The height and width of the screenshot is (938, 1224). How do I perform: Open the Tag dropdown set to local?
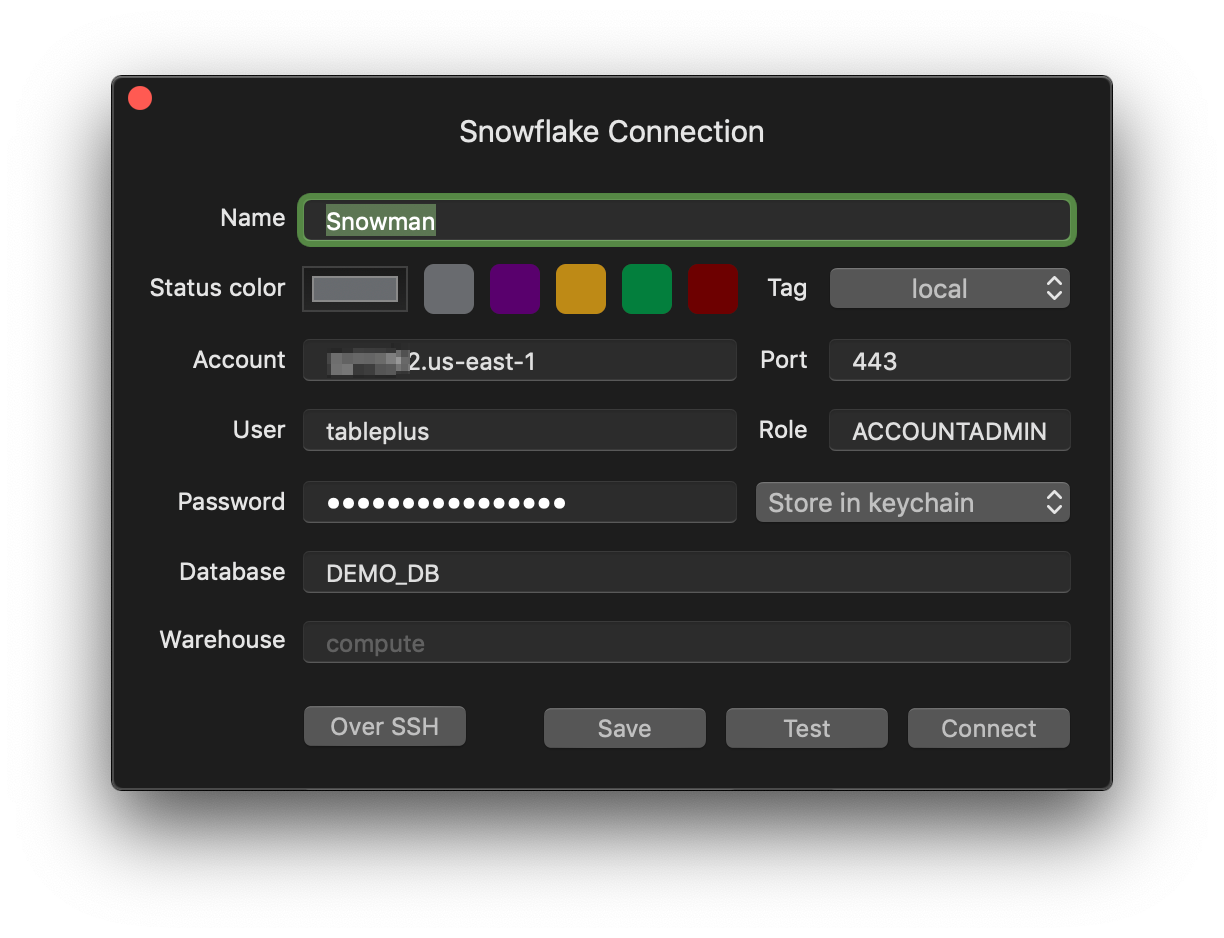coord(948,288)
